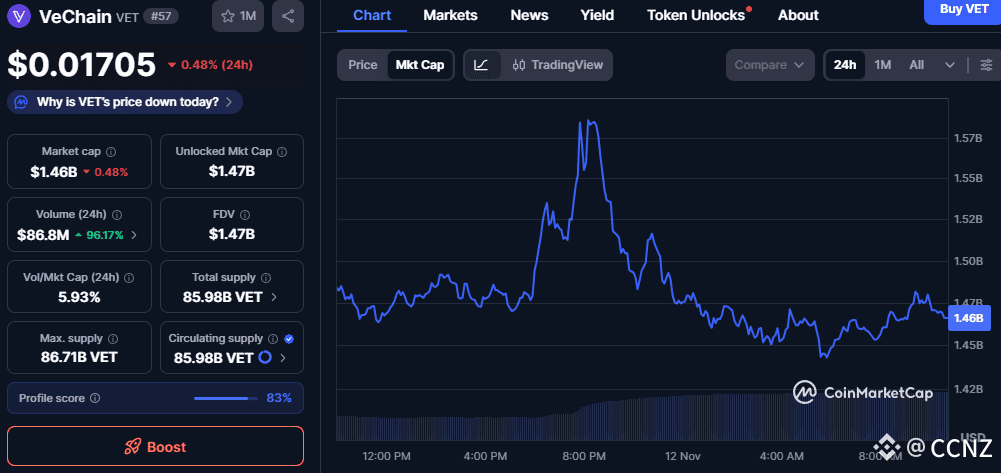The image size is (1001, 473).
Task: Open chart settings sliders icon
Action: coord(986,64)
